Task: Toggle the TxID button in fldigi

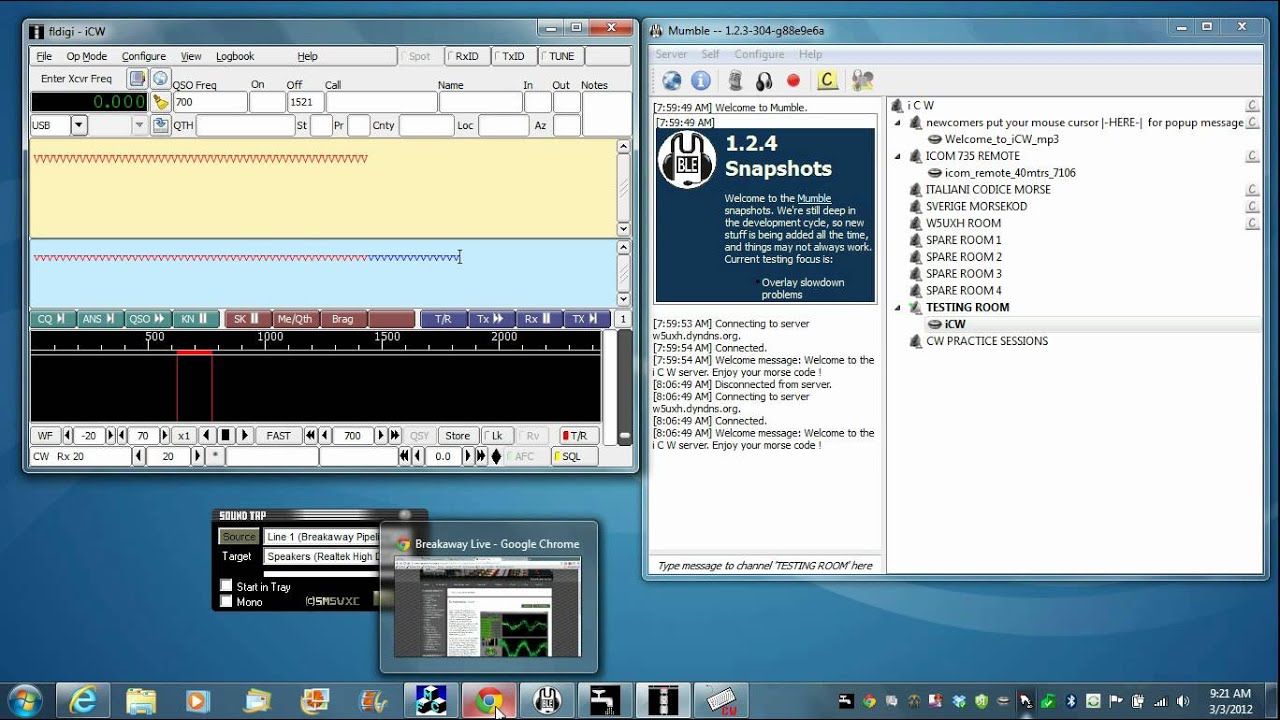Action: (x=514, y=57)
